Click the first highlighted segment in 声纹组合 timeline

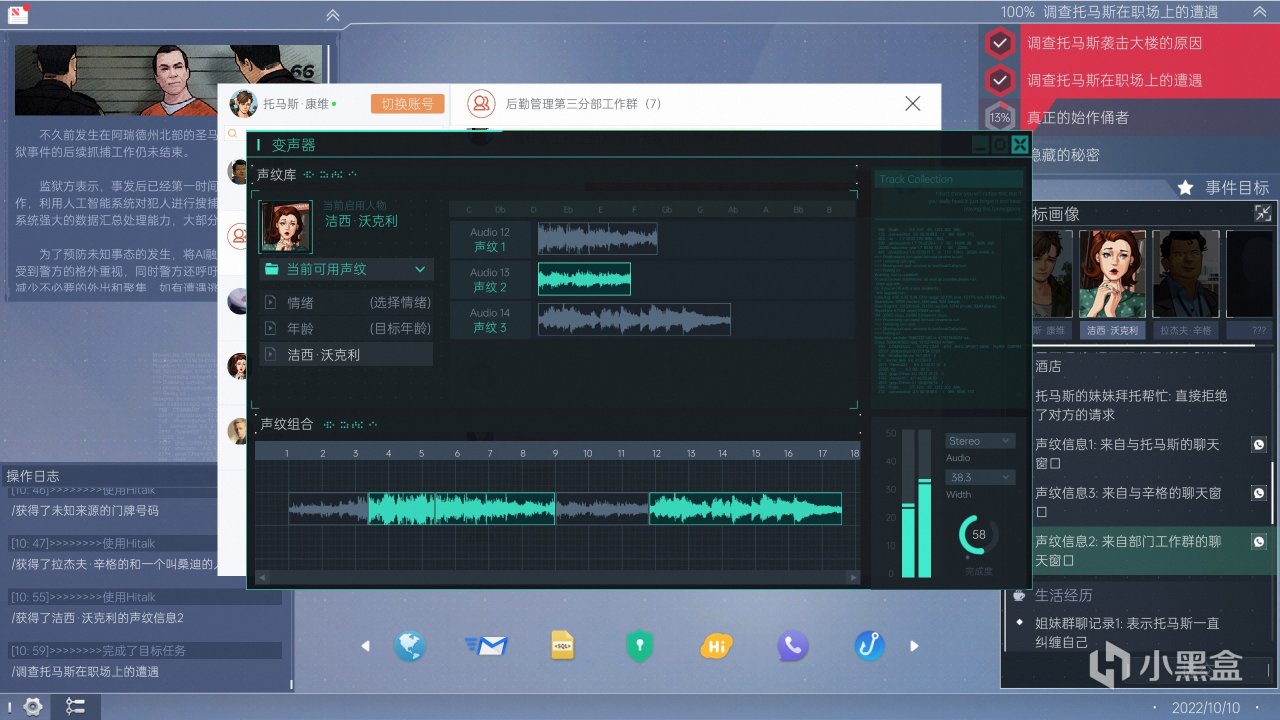(461, 509)
